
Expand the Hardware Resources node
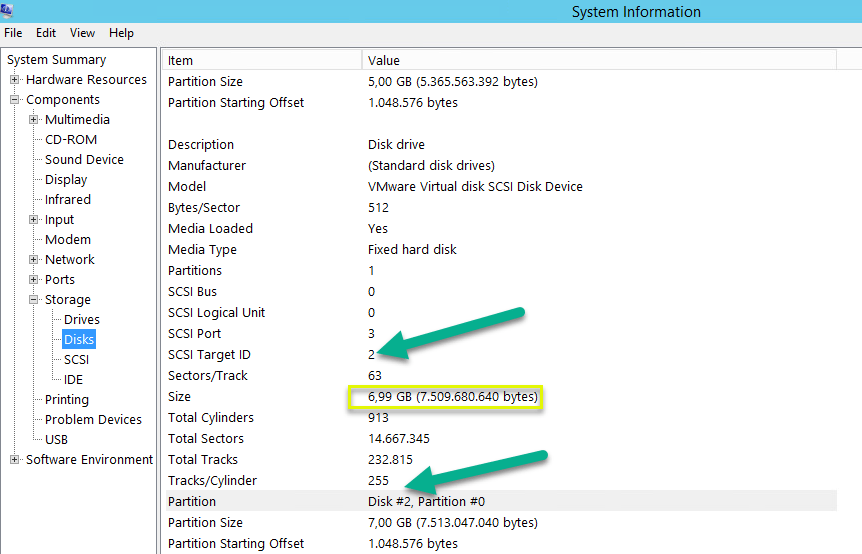(x=15, y=80)
